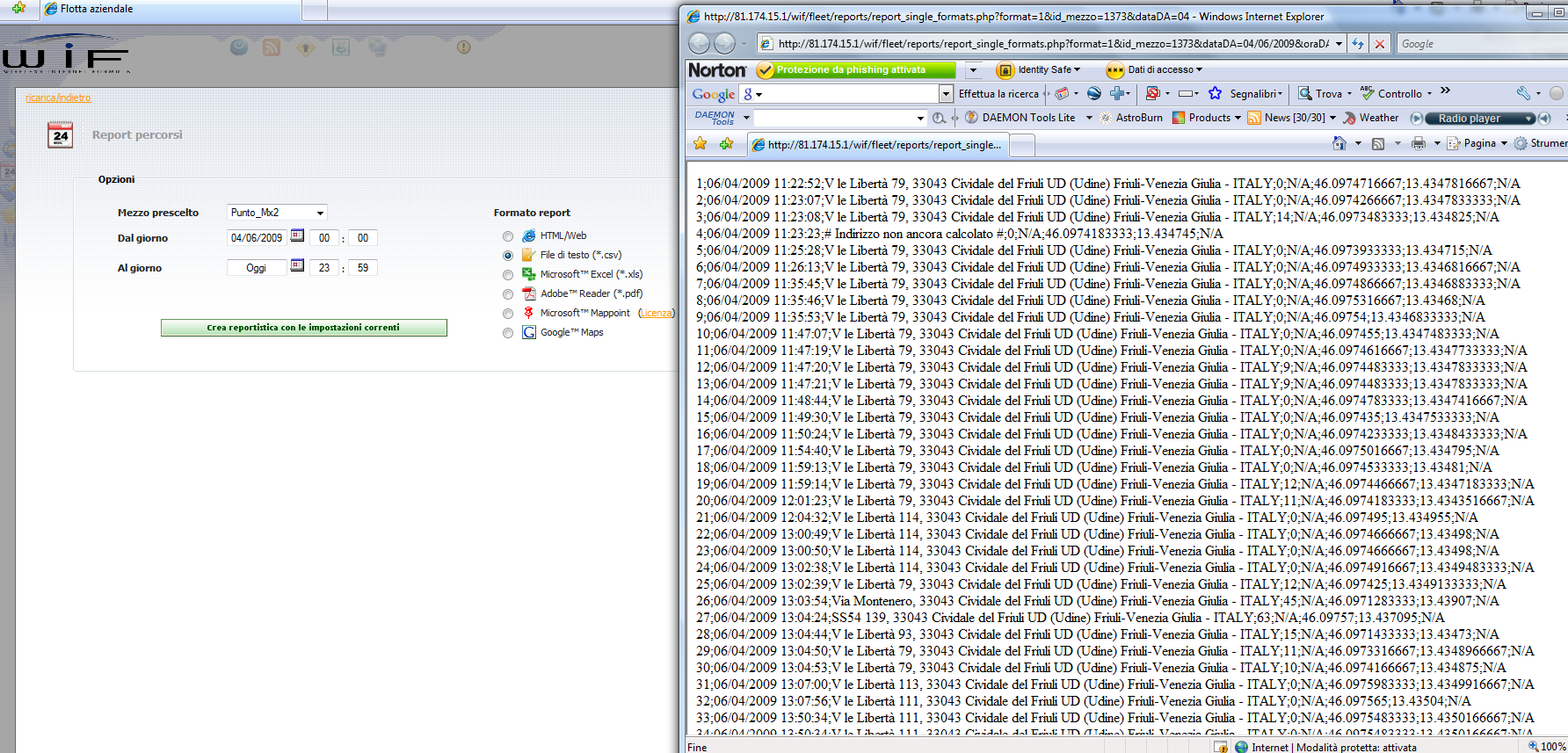The width and height of the screenshot is (1568, 753).
Task: Select Microsoft Mappoint format
Action: 508,314
